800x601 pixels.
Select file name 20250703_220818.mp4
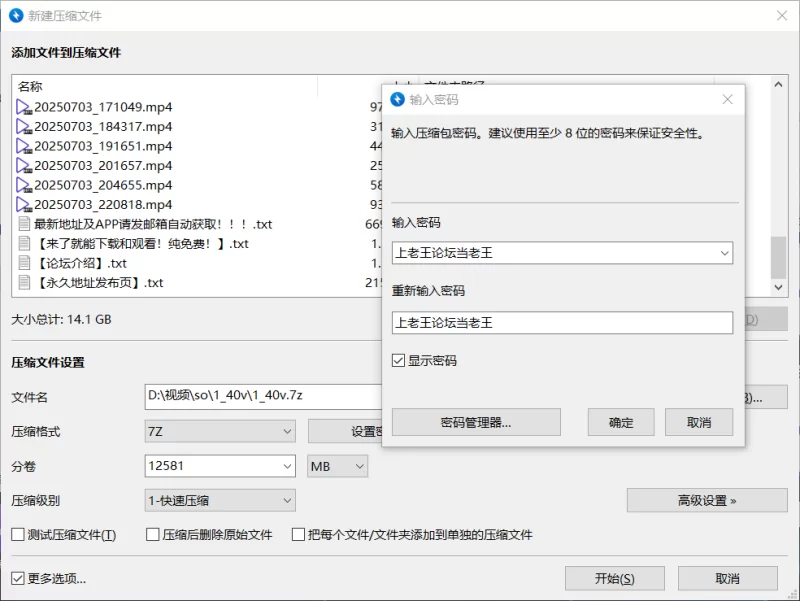coord(103,205)
